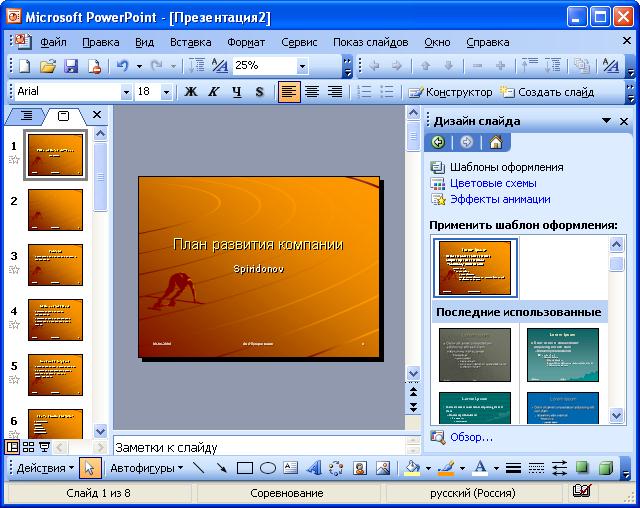The image size is (640, 508).
Task: Open the Автофигуры menu
Action: [x=147, y=468]
